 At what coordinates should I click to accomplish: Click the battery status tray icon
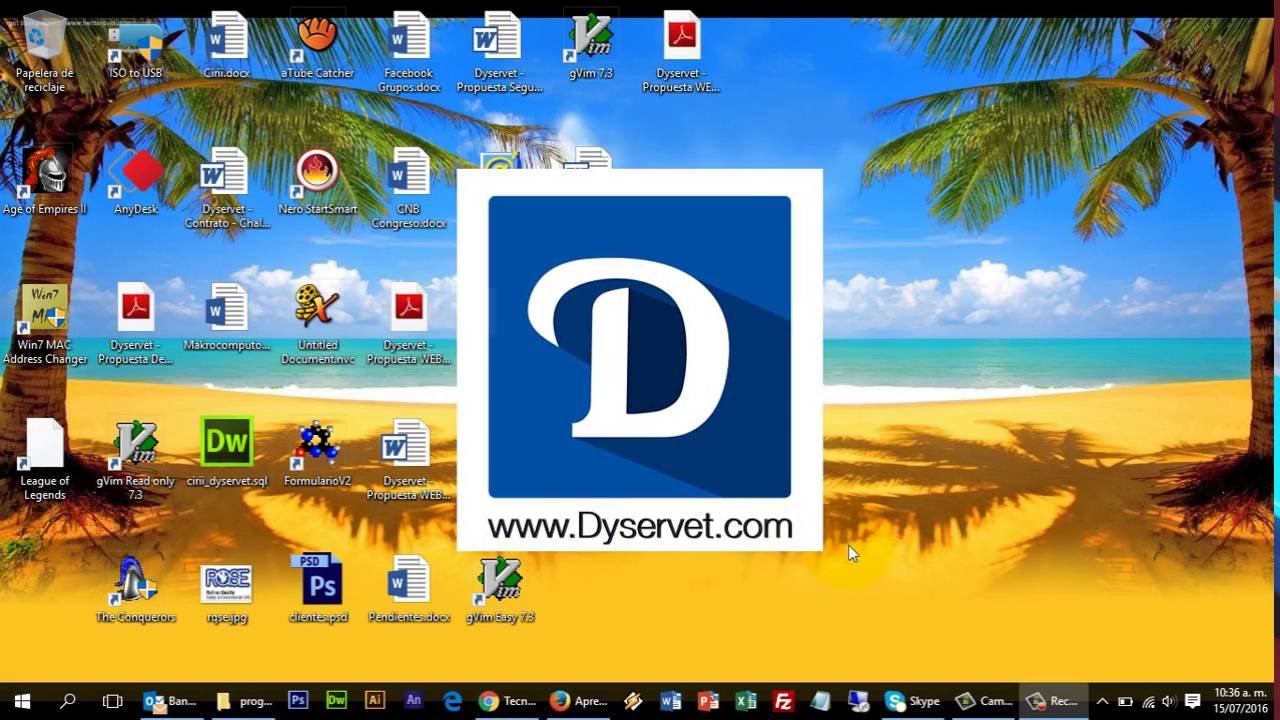[x=1125, y=701]
